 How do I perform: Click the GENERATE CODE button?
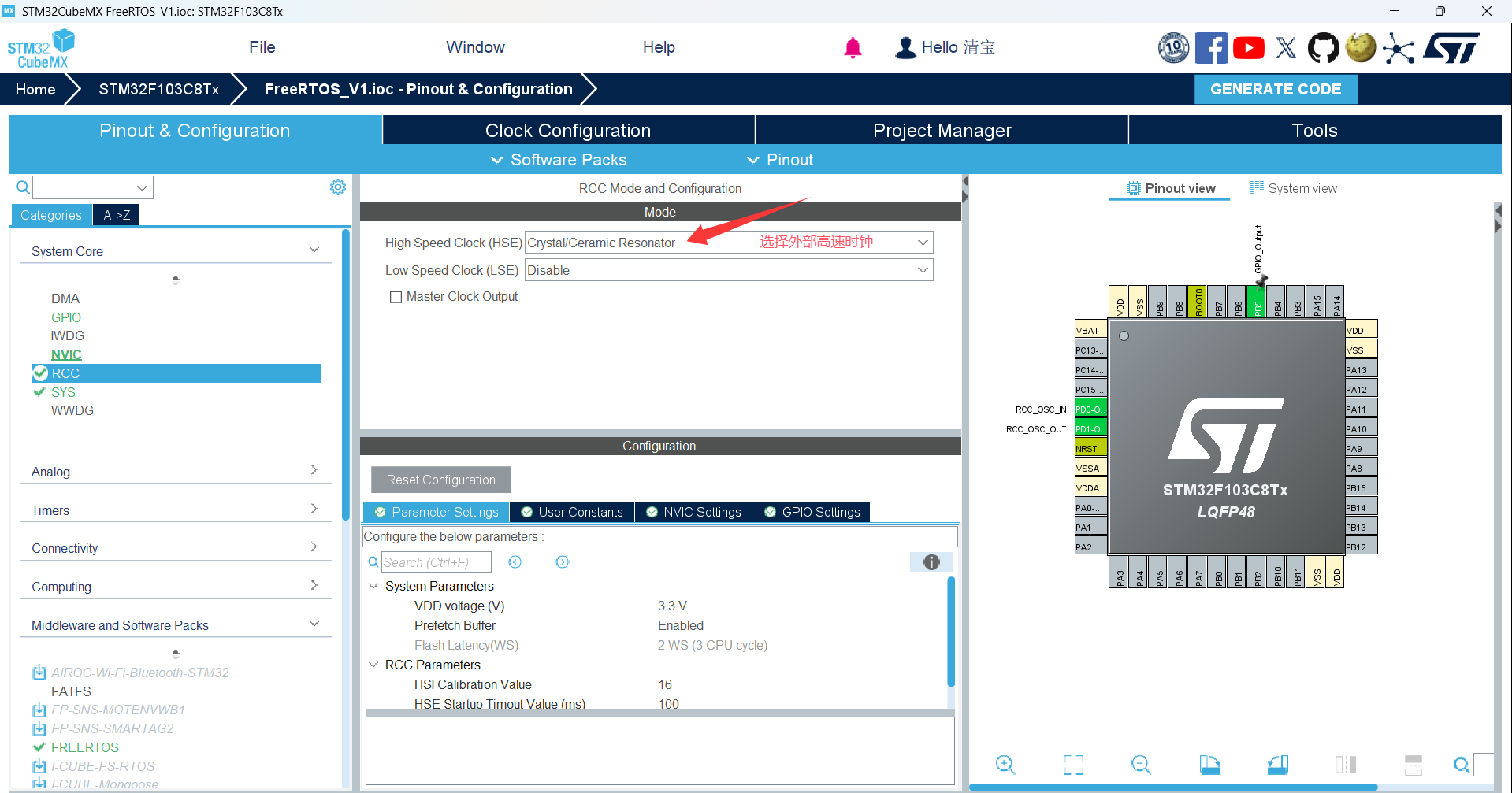1276,89
